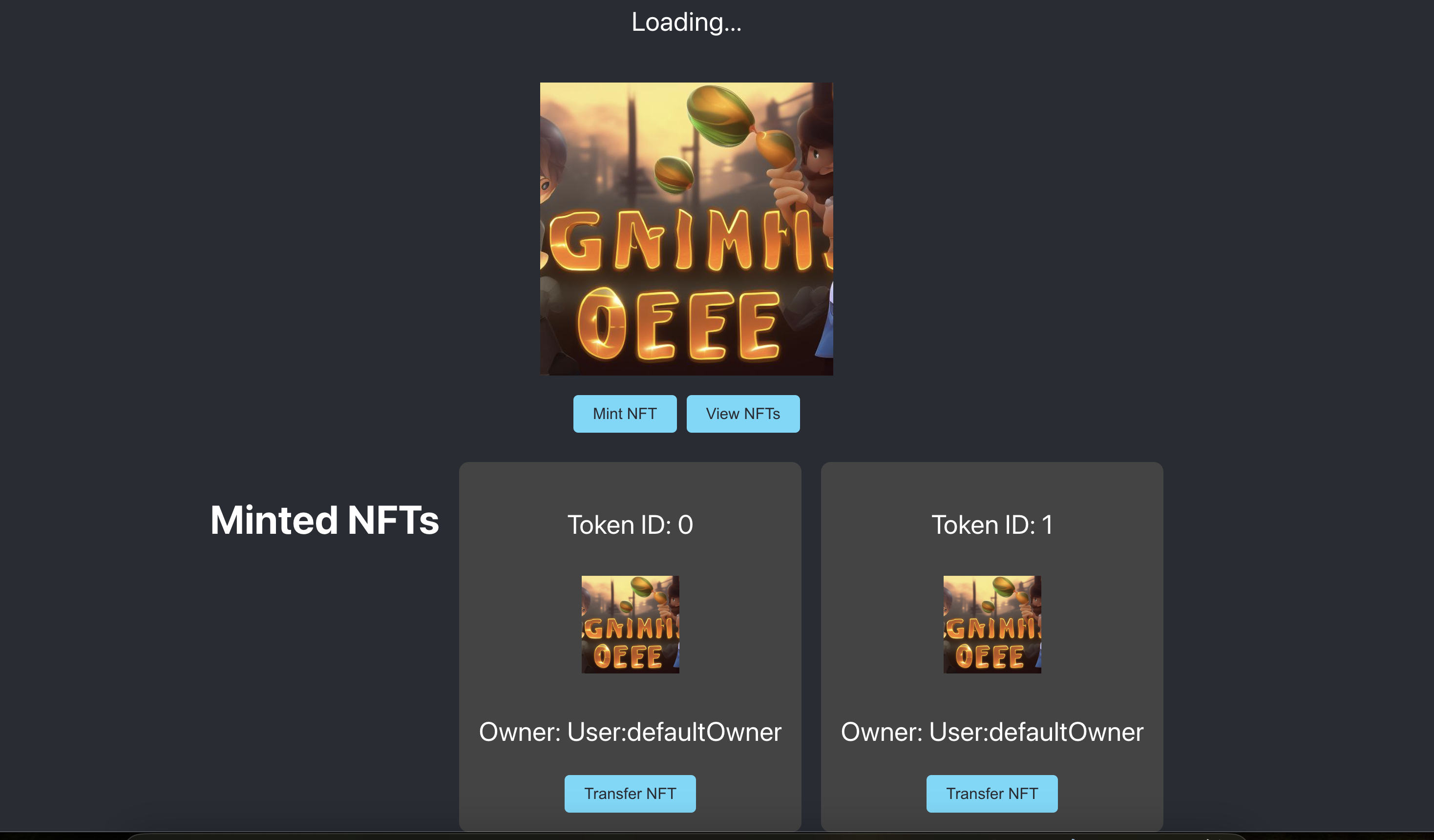Screen dimensions: 1434x840
Task: Click the large NFT artwork image
Action: tap(686, 229)
